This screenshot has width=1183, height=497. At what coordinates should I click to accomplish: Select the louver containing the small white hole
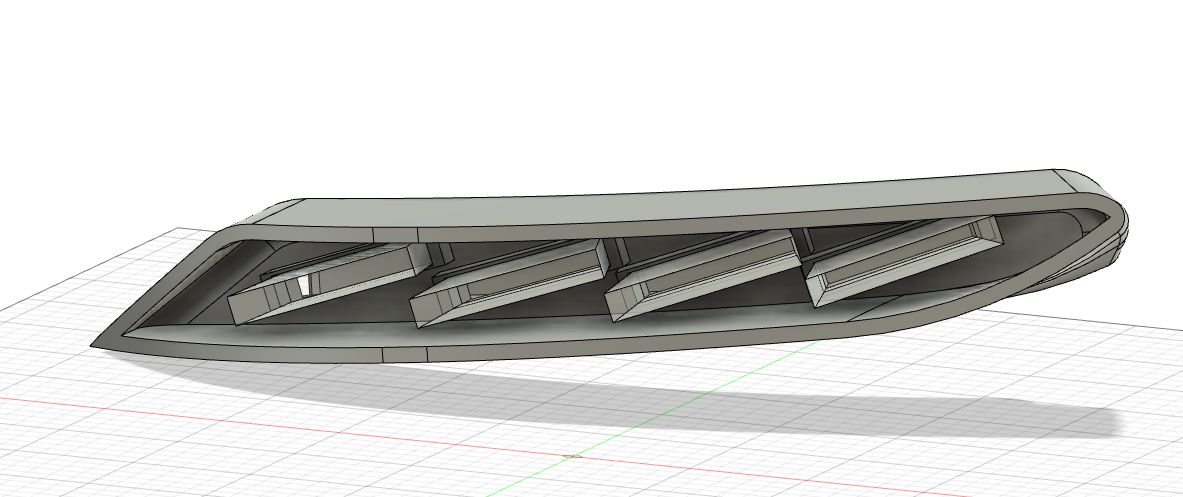pyautogui.click(x=329, y=283)
